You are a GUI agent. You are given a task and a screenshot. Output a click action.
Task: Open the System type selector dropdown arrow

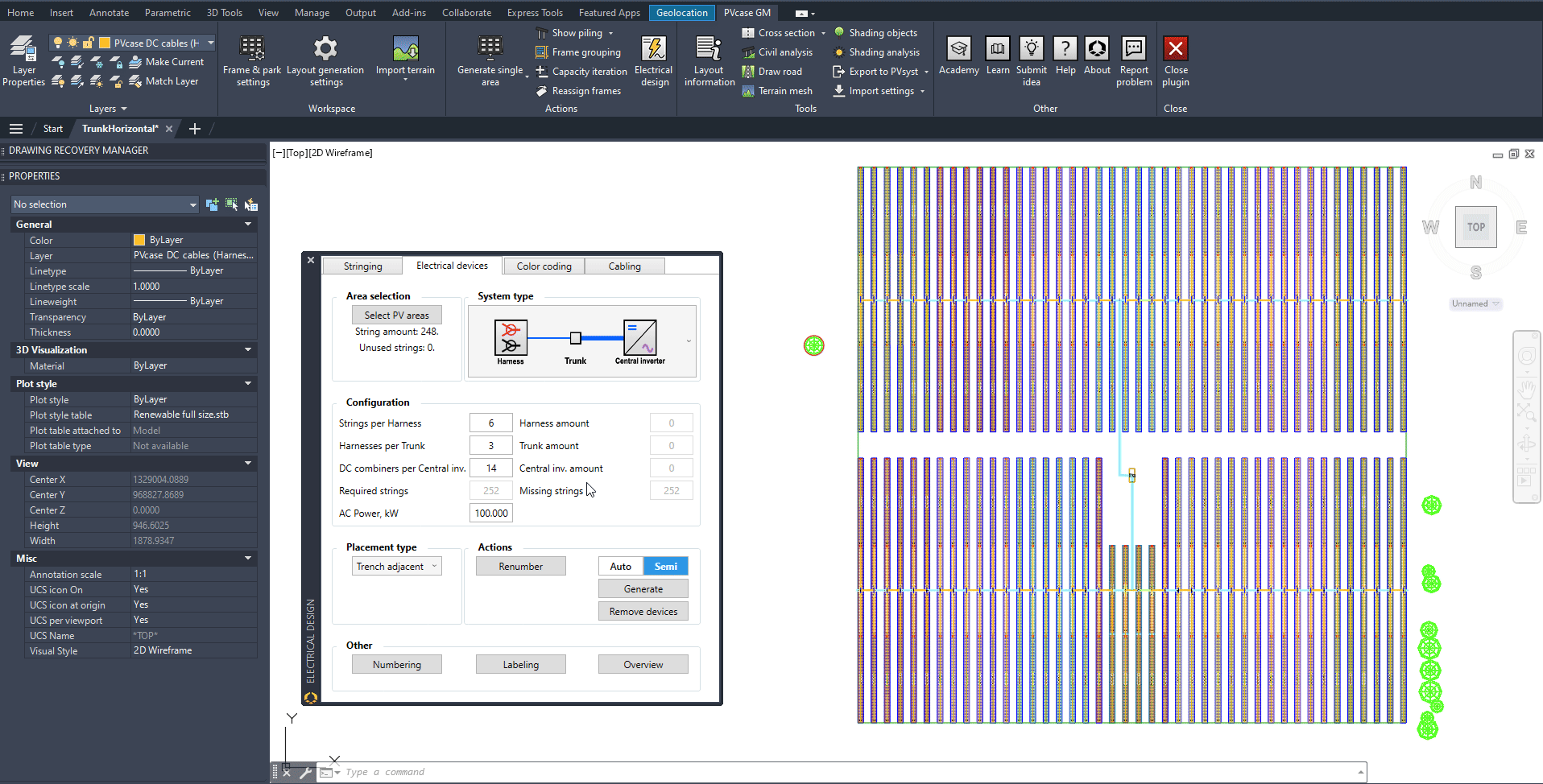pos(689,341)
